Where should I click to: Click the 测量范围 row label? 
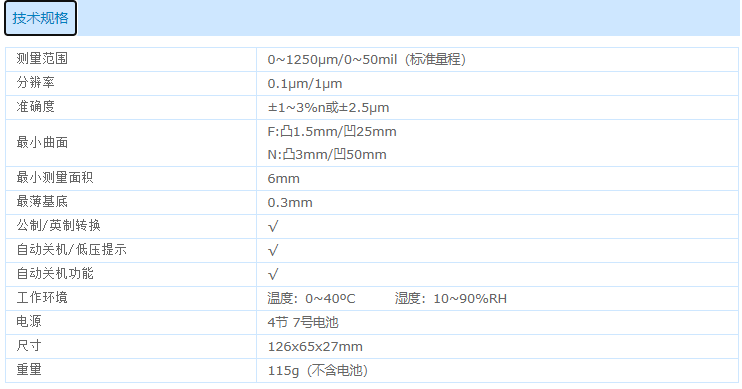coord(42,59)
